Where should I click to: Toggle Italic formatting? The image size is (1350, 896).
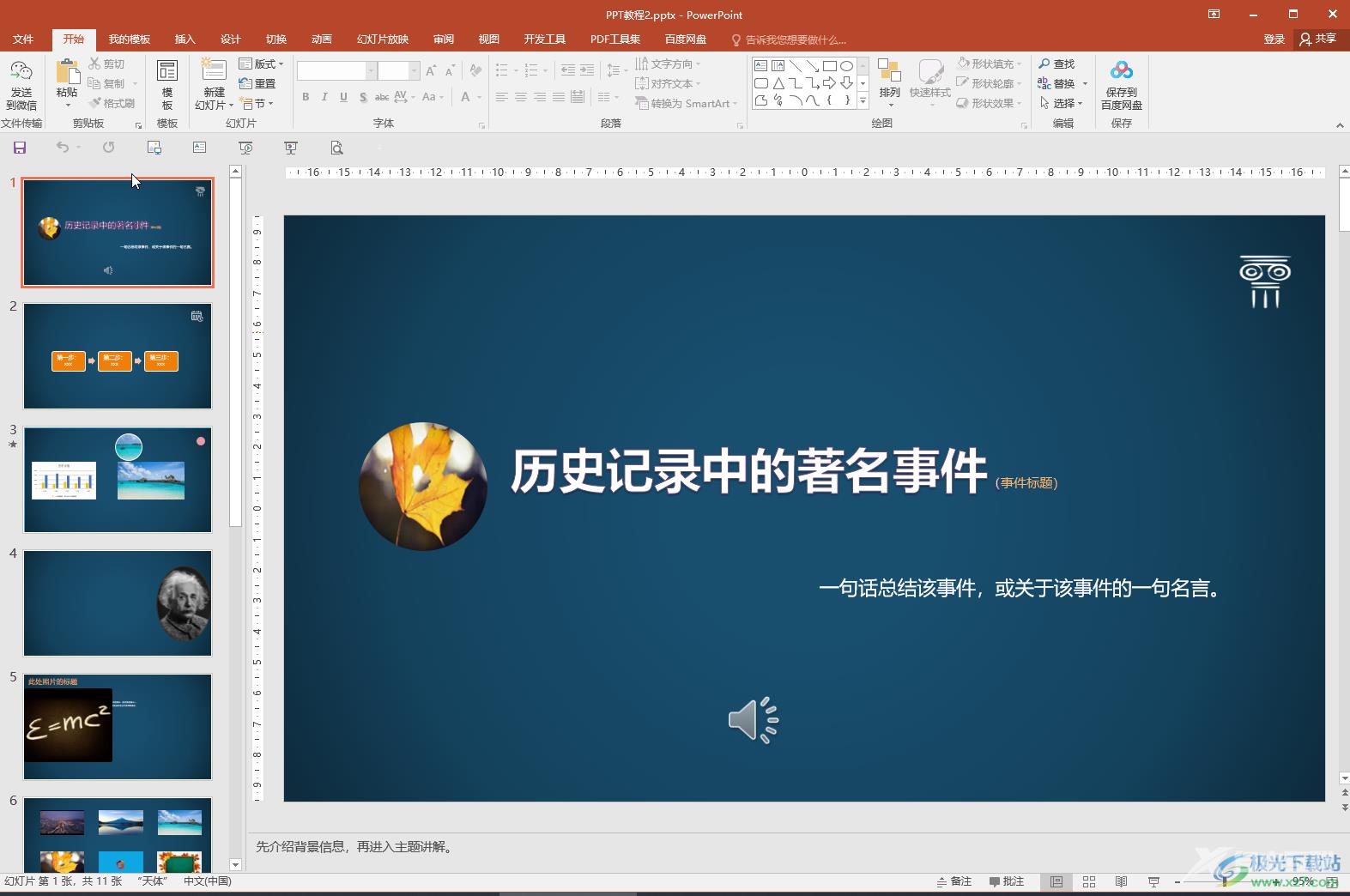pyautogui.click(x=324, y=97)
